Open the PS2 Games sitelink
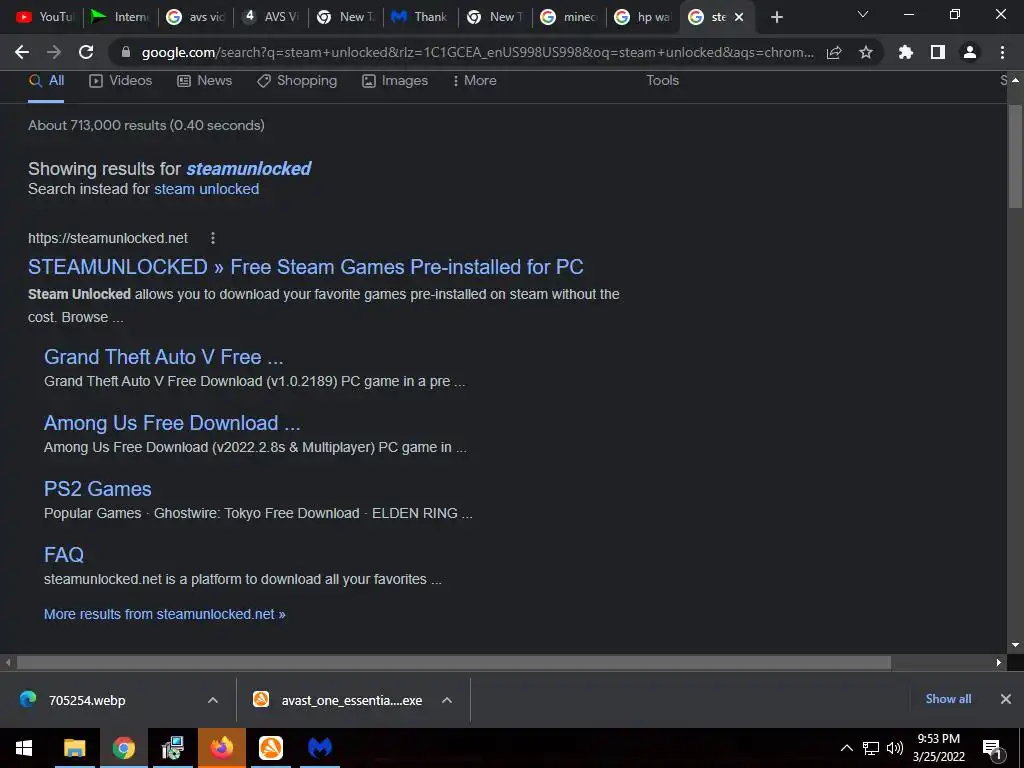1024x768 pixels. pos(97,488)
